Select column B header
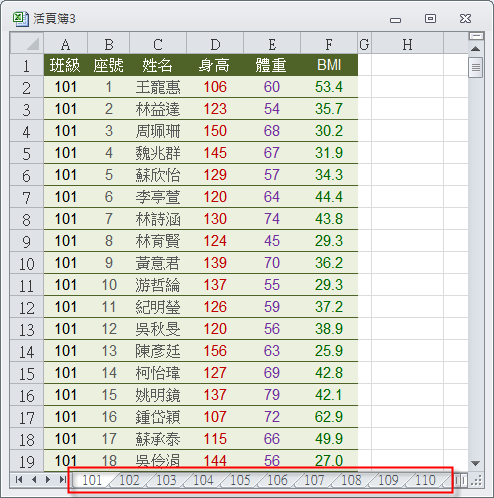This screenshot has width=494, height=498. point(109,43)
